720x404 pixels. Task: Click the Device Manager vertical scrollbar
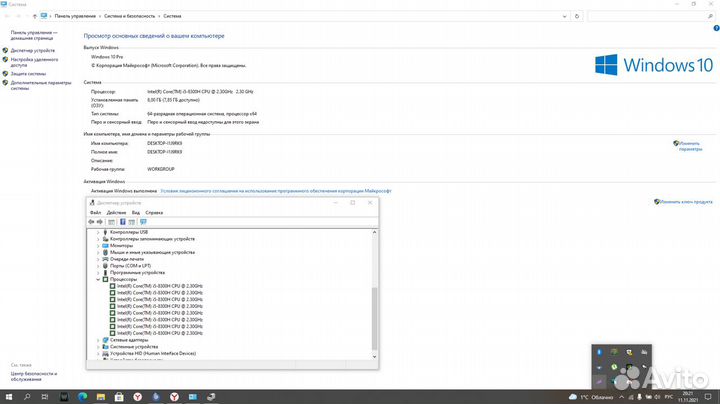pyautogui.click(x=375, y=300)
